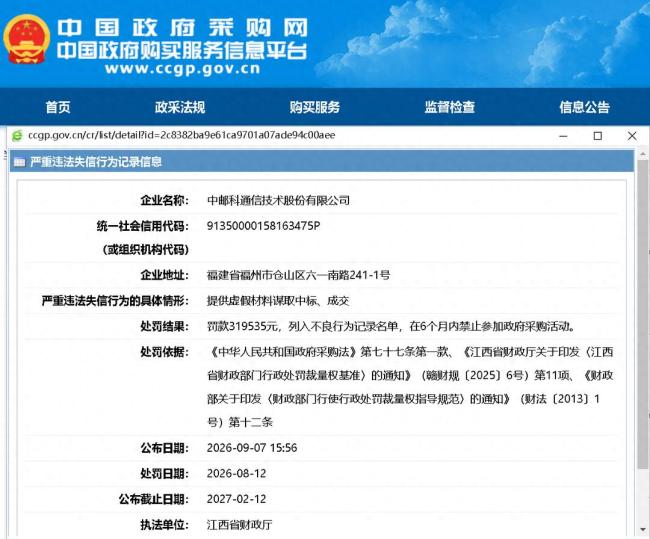
Task: Click the 严重违法失信行为的具体情形 label
Action: click(115, 301)
